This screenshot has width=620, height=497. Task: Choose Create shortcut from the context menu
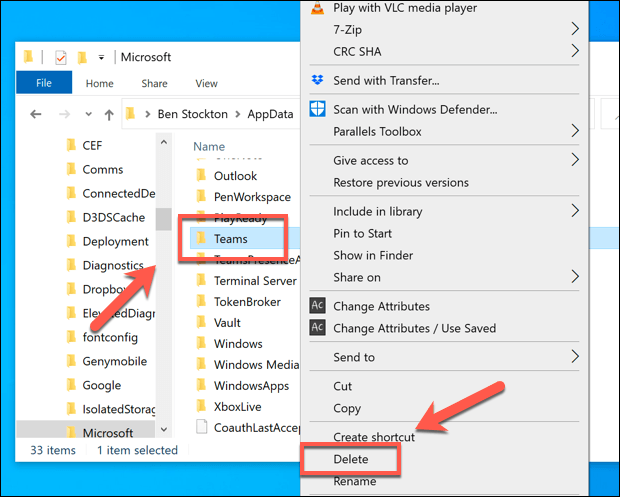(374, 437)
